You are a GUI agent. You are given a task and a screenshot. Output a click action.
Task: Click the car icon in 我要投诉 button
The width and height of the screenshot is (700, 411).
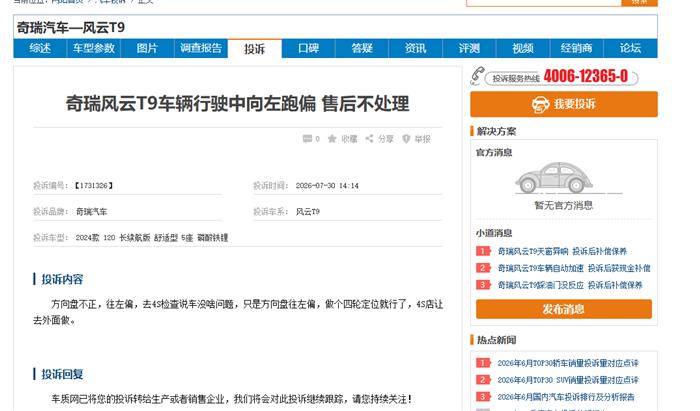pyautogui.click(x=540, y=104)
